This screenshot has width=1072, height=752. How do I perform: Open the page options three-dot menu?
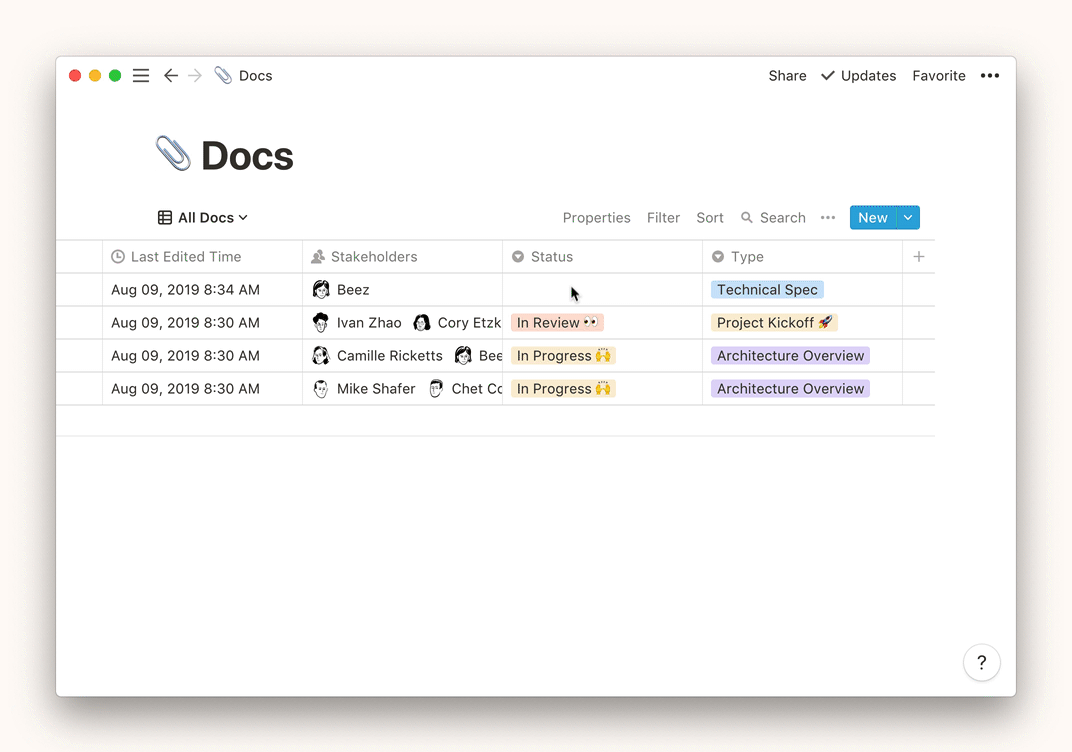click(x=989, y=76)
